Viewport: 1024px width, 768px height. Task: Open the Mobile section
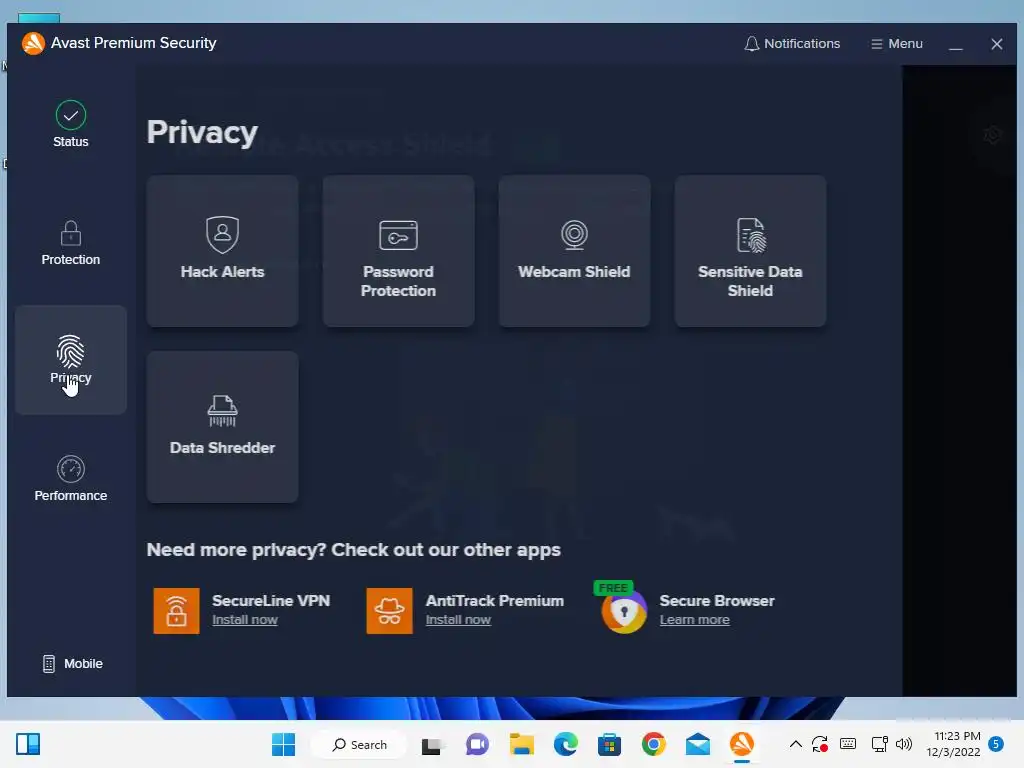72,664
